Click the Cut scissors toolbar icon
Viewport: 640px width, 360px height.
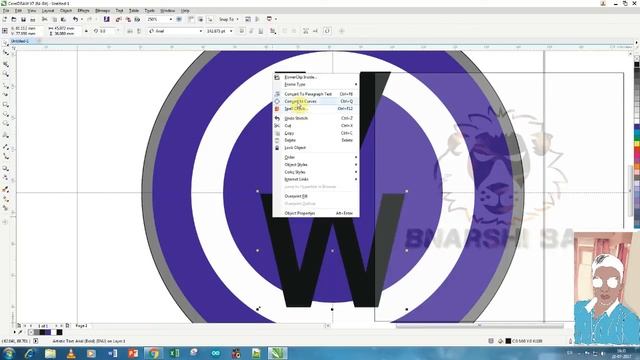pyautogui.click(x=44, y=19)
